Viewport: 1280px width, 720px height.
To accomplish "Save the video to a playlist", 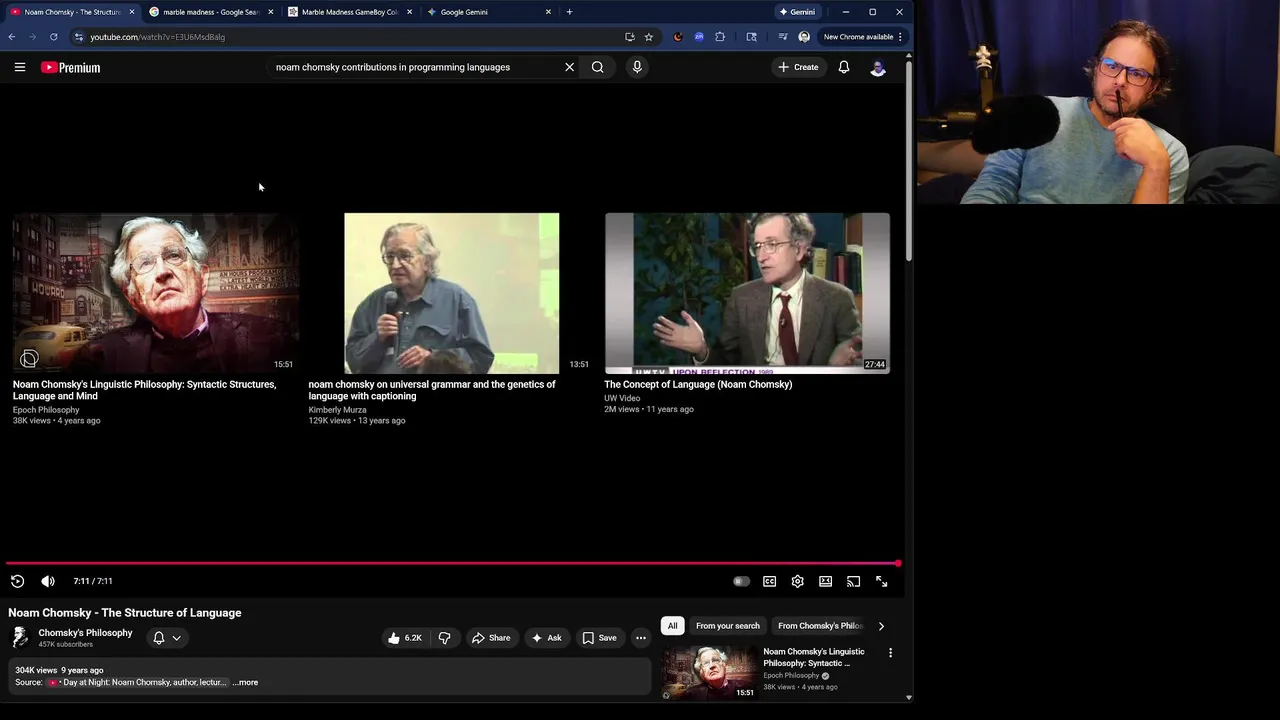I will [599, 638].
